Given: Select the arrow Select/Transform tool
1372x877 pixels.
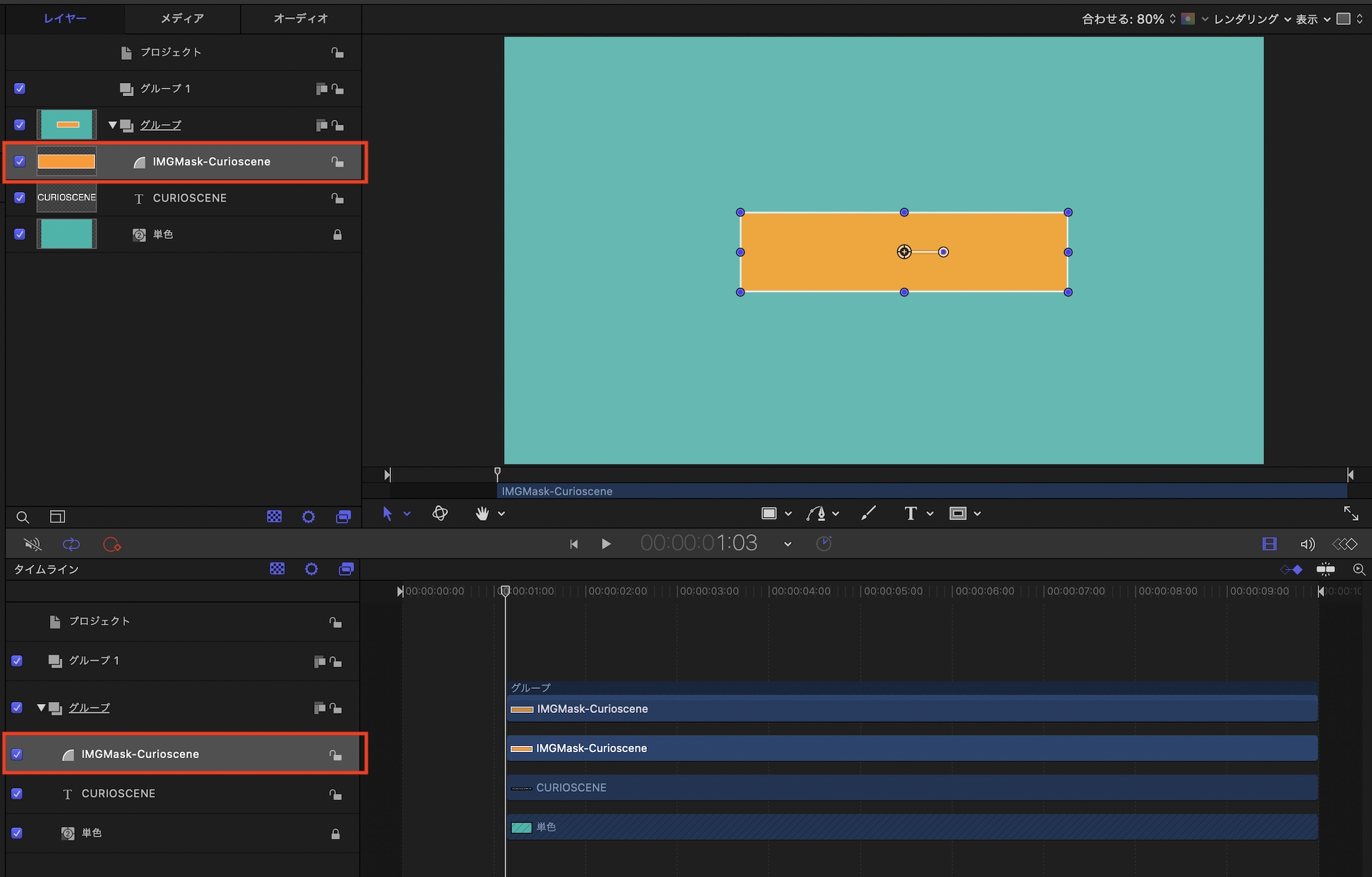Looking at the screenshot, I should 387,513.
